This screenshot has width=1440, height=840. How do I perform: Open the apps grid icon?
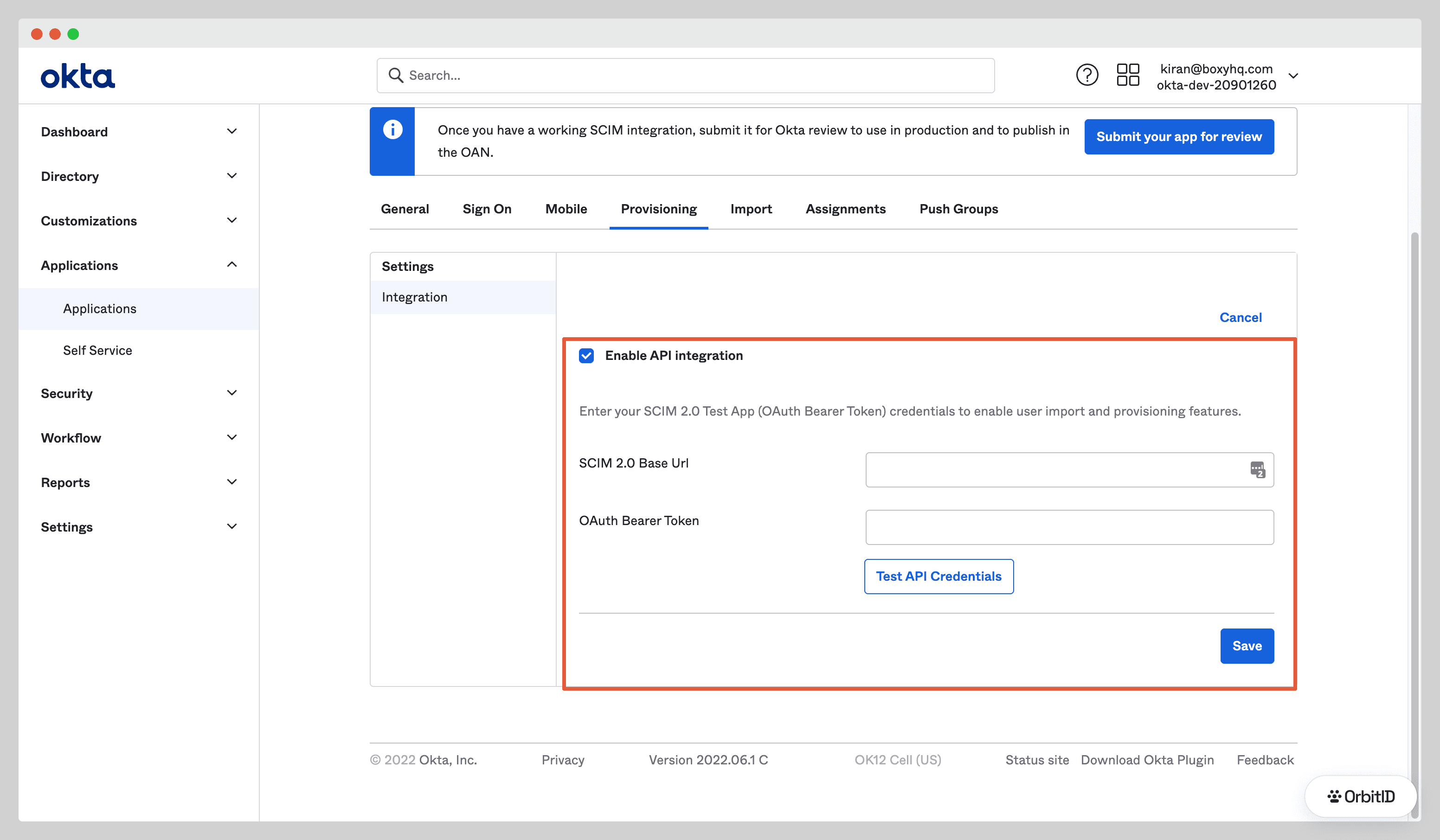[x=1128, y=75]
